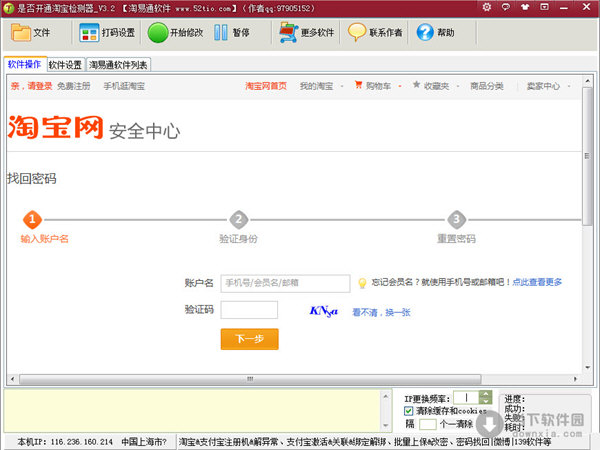The height and width of the screenshot is (450, 600).
Task: Click the browser scroll up arrow
Action: [x=587, y=81]
